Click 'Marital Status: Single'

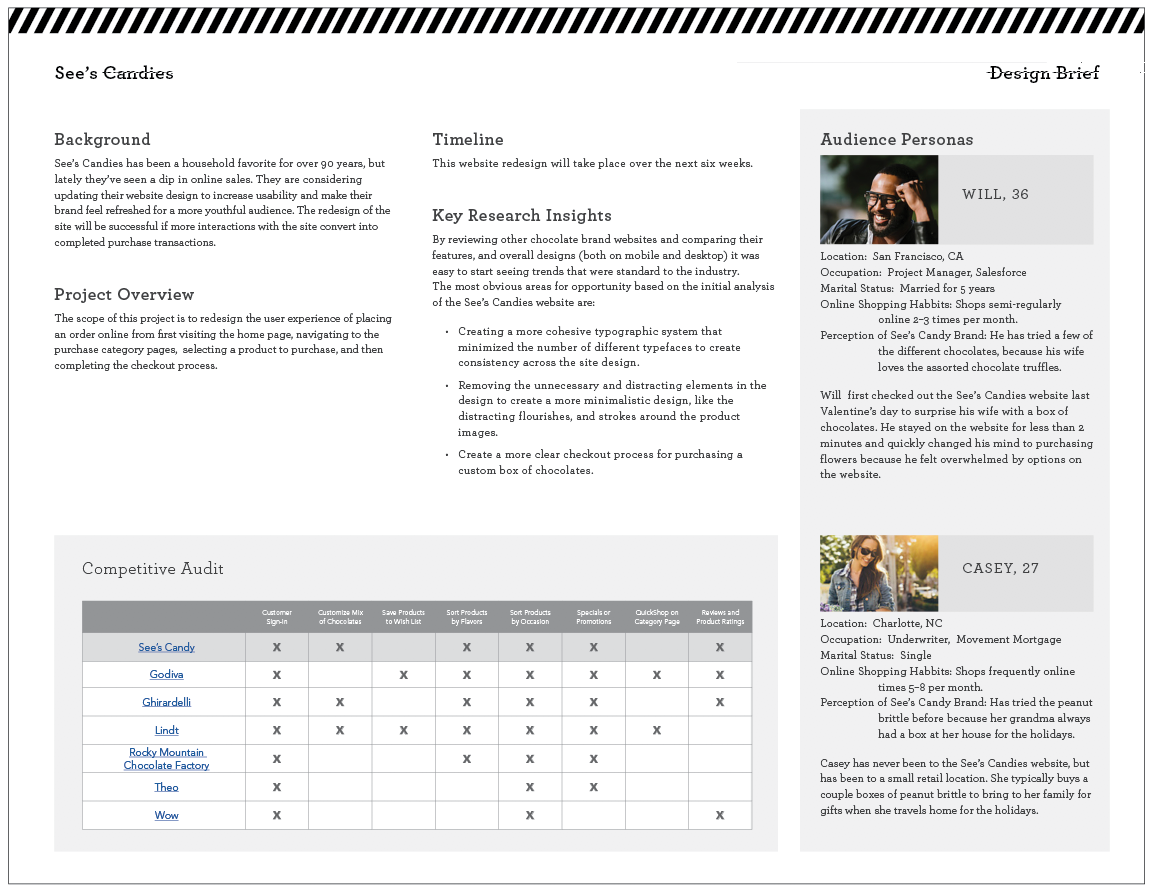pos(876,655)
